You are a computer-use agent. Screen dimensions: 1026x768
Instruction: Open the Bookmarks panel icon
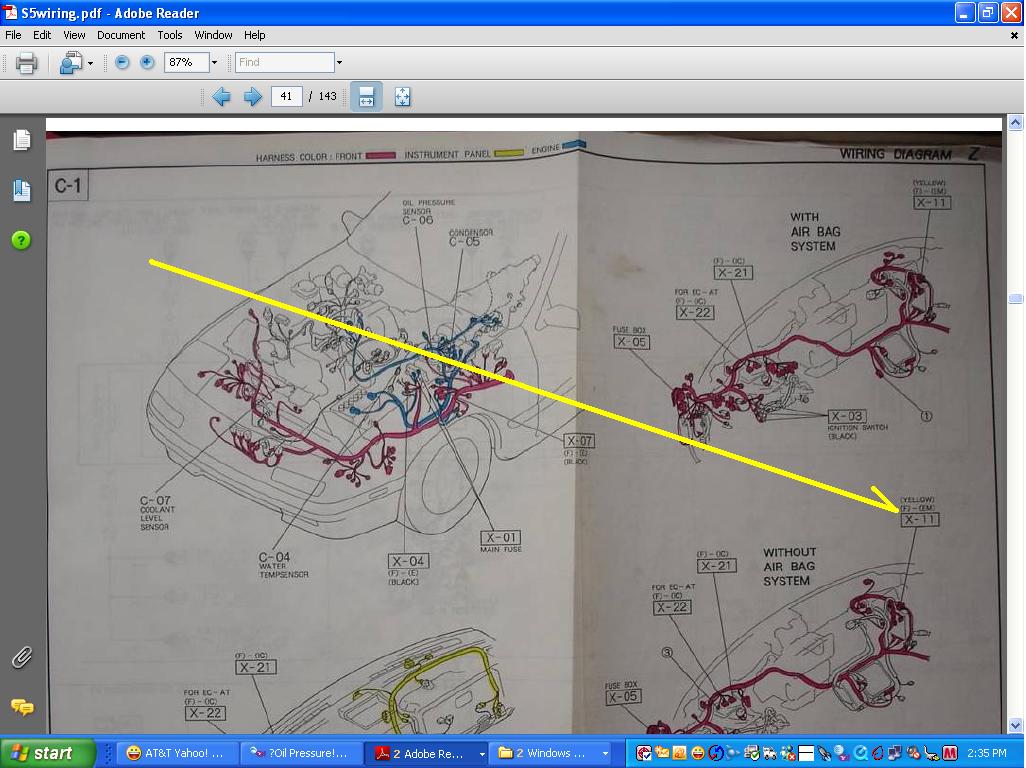coord(22,190)
